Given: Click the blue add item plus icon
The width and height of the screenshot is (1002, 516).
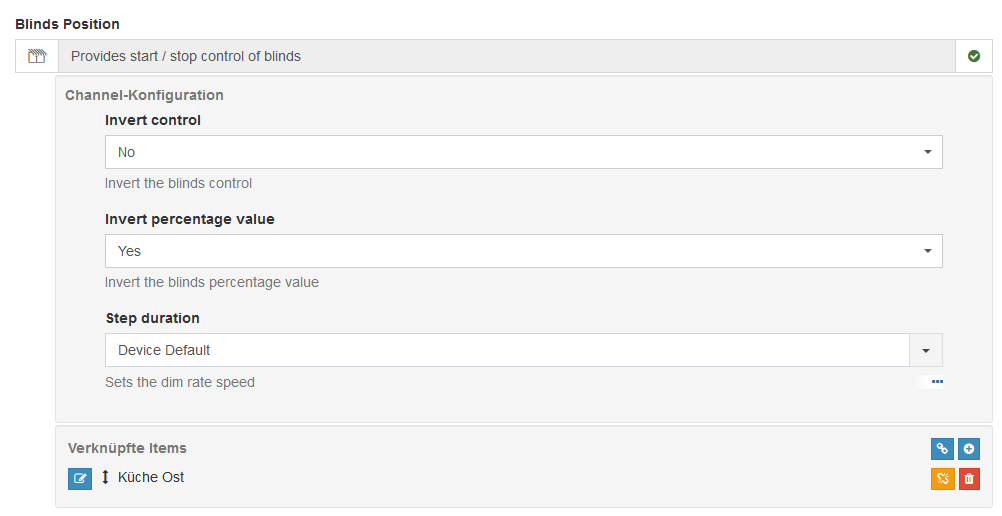Looking at the screenshot, I should 969,449.
